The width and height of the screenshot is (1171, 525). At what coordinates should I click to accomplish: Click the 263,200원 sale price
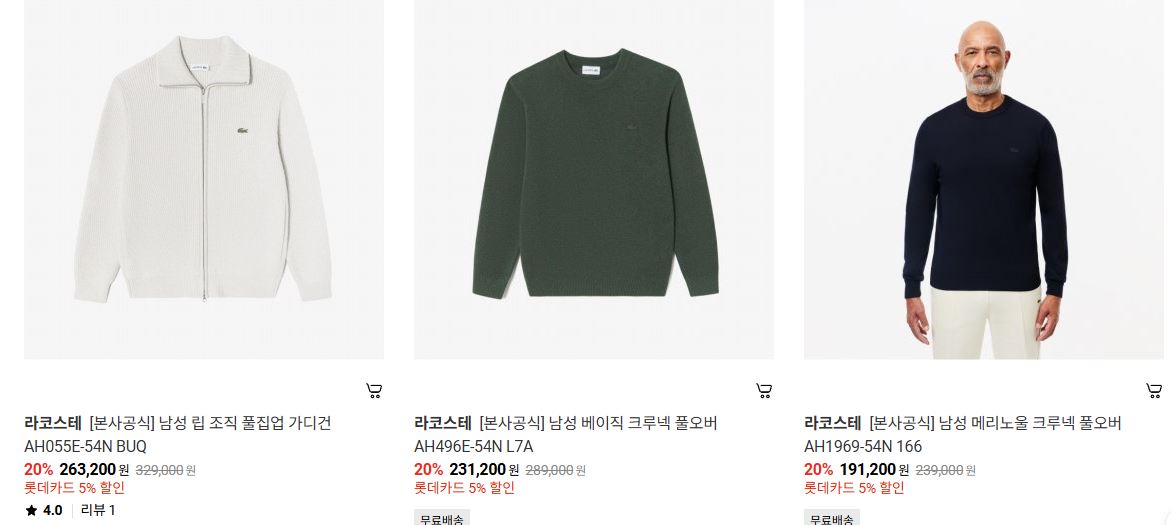(x=94, y=470)
